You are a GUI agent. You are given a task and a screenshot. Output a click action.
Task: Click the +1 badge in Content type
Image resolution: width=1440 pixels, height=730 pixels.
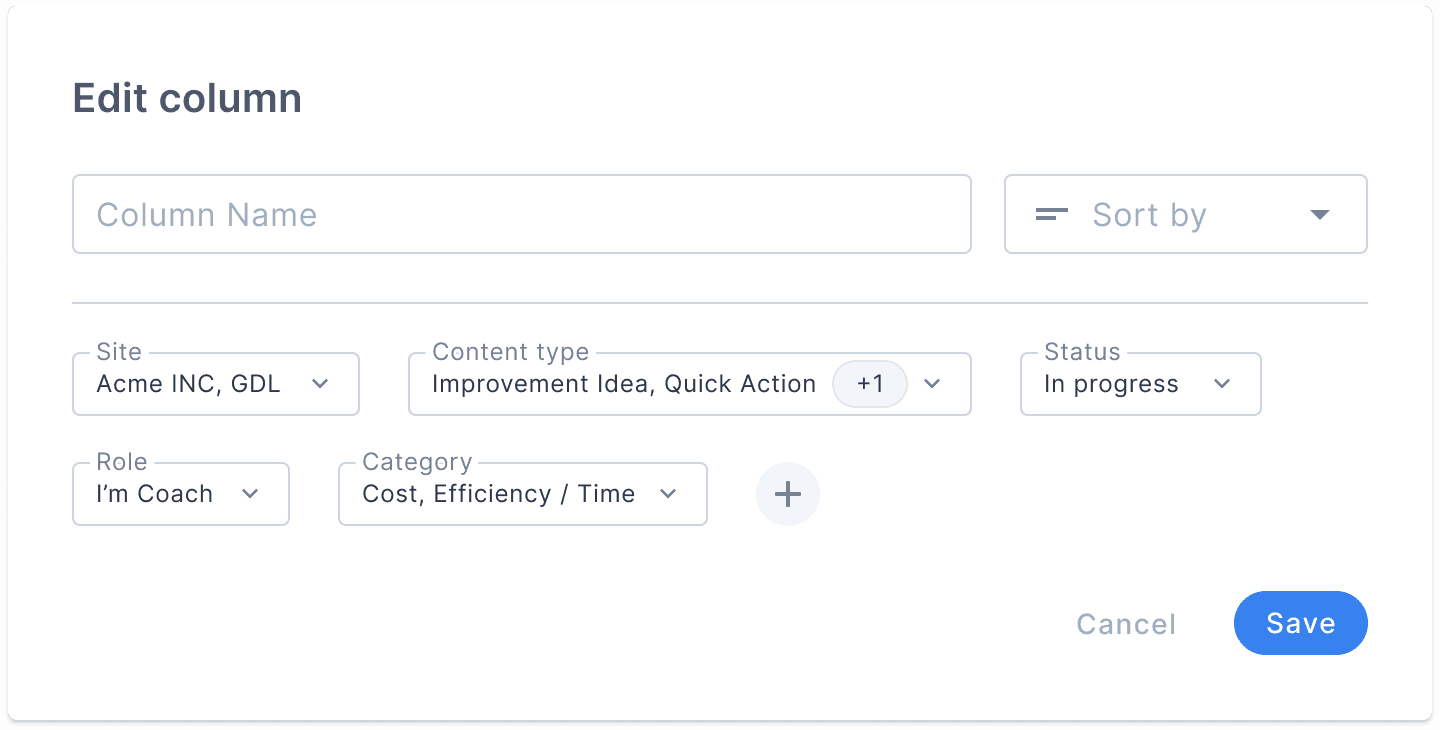pyautogui.click(x=870, y=384)
